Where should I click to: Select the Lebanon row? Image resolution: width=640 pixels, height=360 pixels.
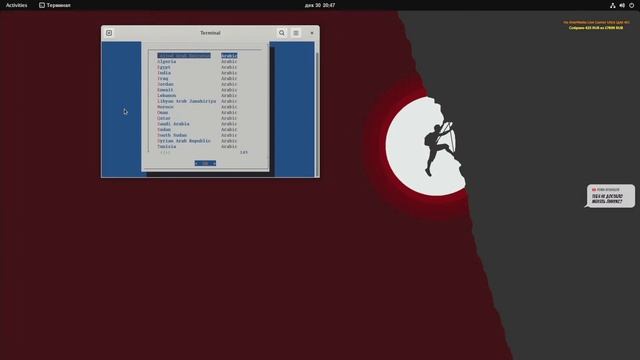point(197,96)
